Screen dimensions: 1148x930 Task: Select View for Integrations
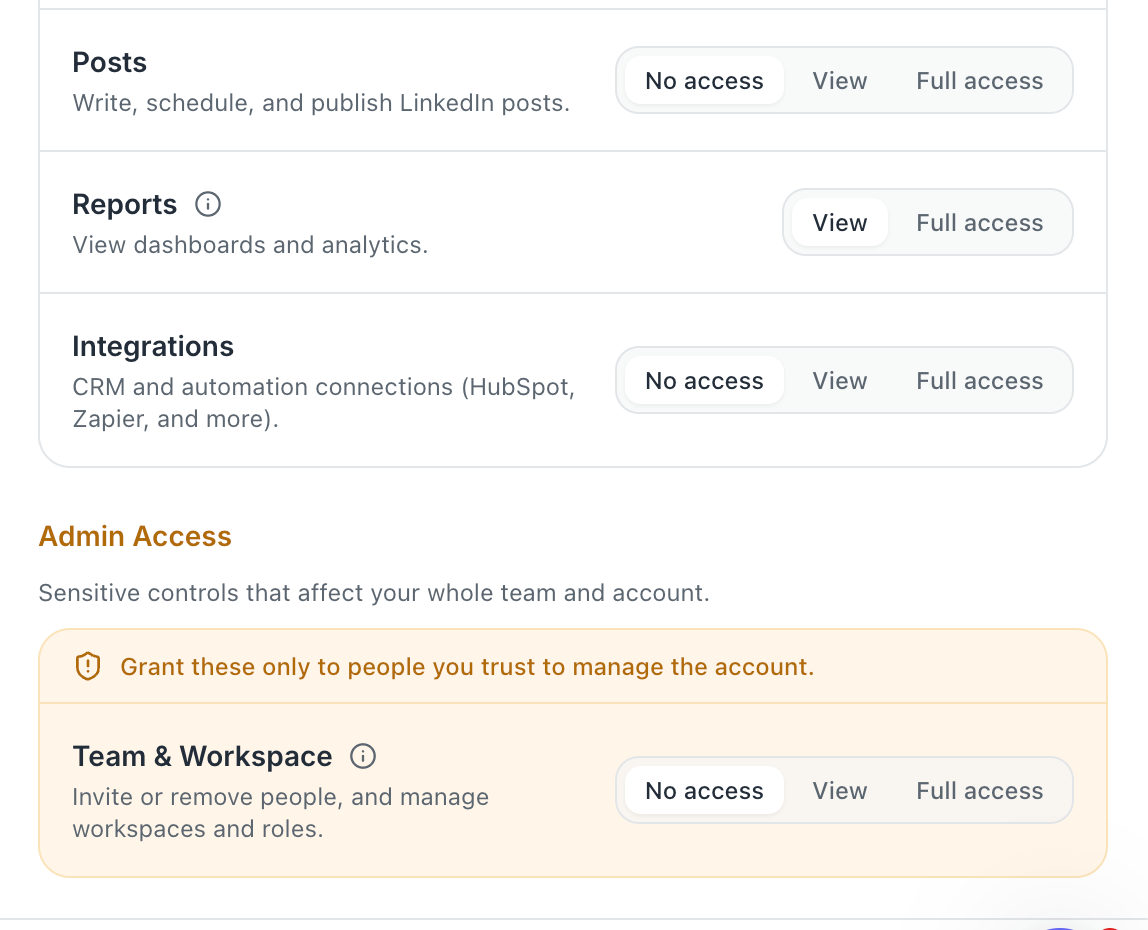840,381
